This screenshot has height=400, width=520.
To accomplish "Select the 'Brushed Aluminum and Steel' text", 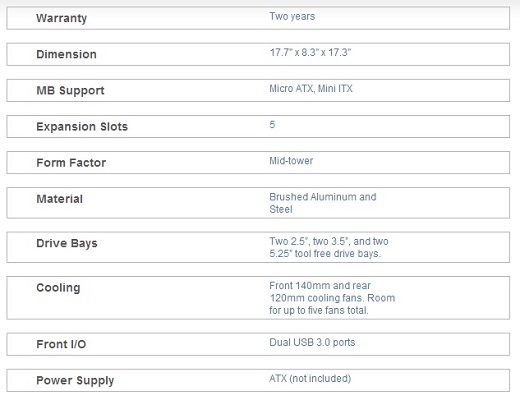I will coord(323,203).
